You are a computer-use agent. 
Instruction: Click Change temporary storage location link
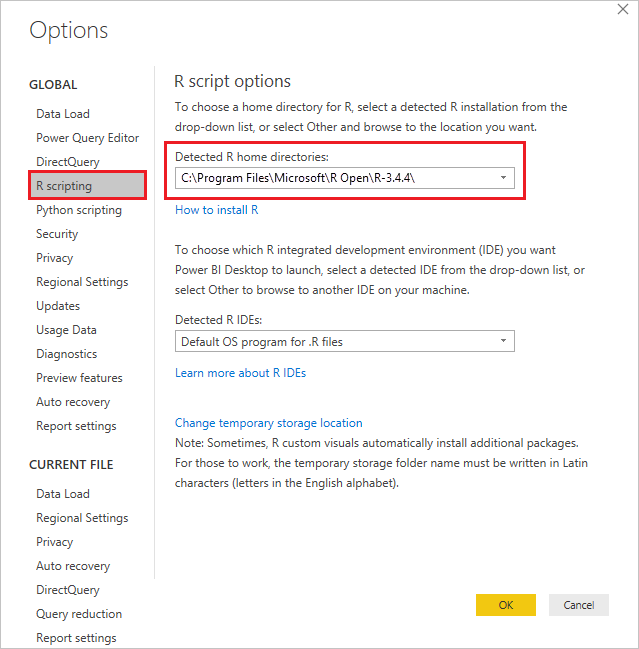[x=268, y=423]
